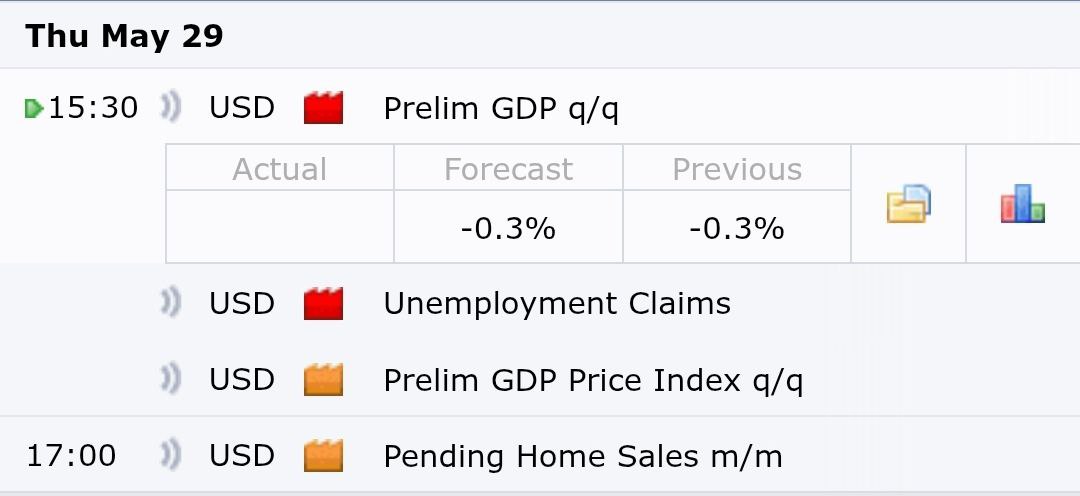Expand the Prelim GDP Price Index q/q event
The height and width of the screenshot is (496, 1080).
pyautogui.click(x=593, y=380)
